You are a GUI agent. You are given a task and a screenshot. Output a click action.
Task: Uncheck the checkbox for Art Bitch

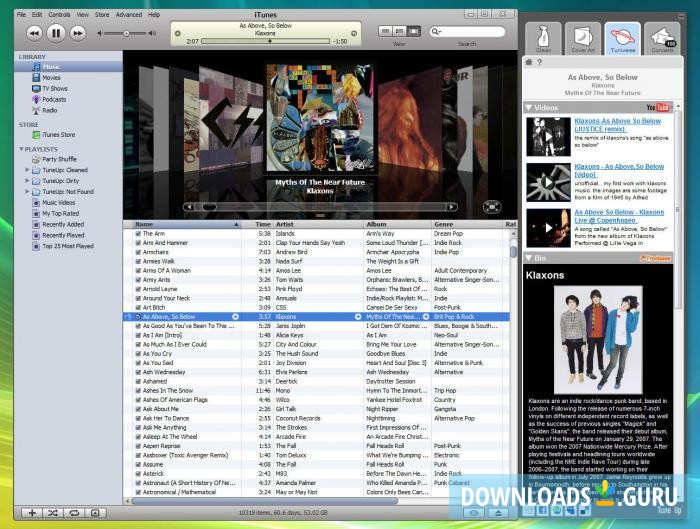pos(138,308)
